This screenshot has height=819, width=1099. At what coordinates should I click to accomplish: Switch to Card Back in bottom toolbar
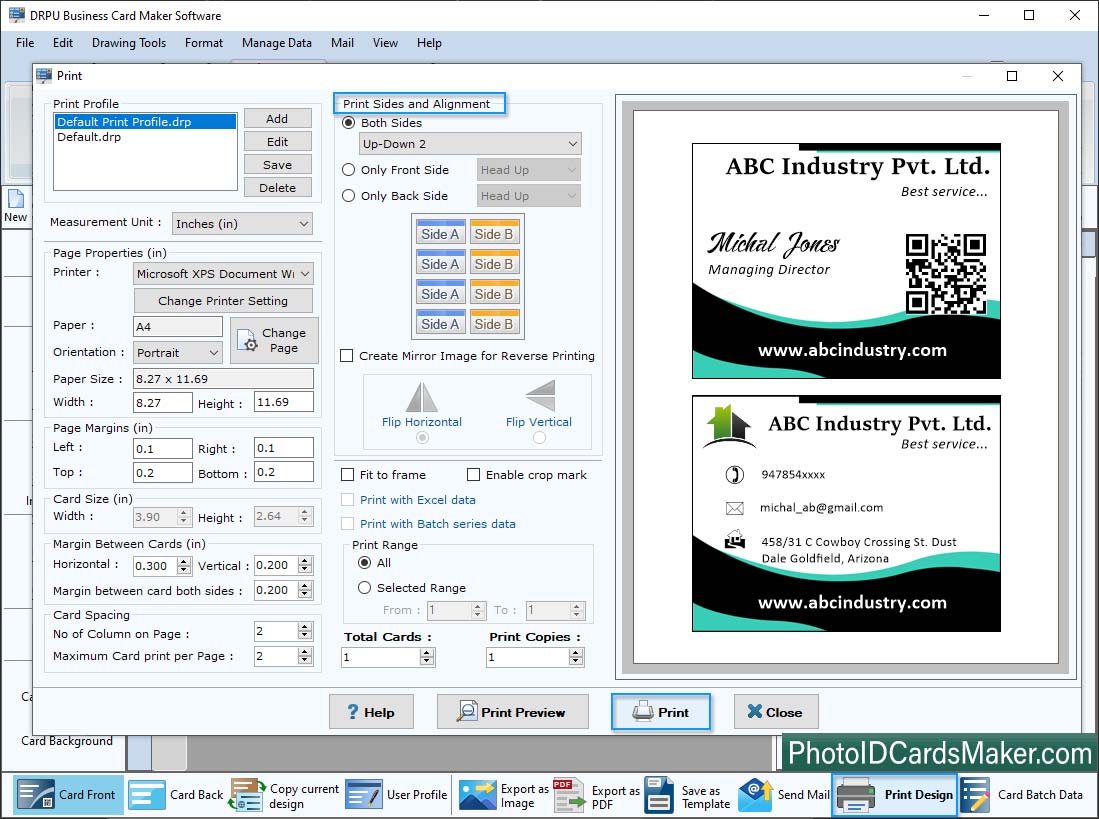176,794
